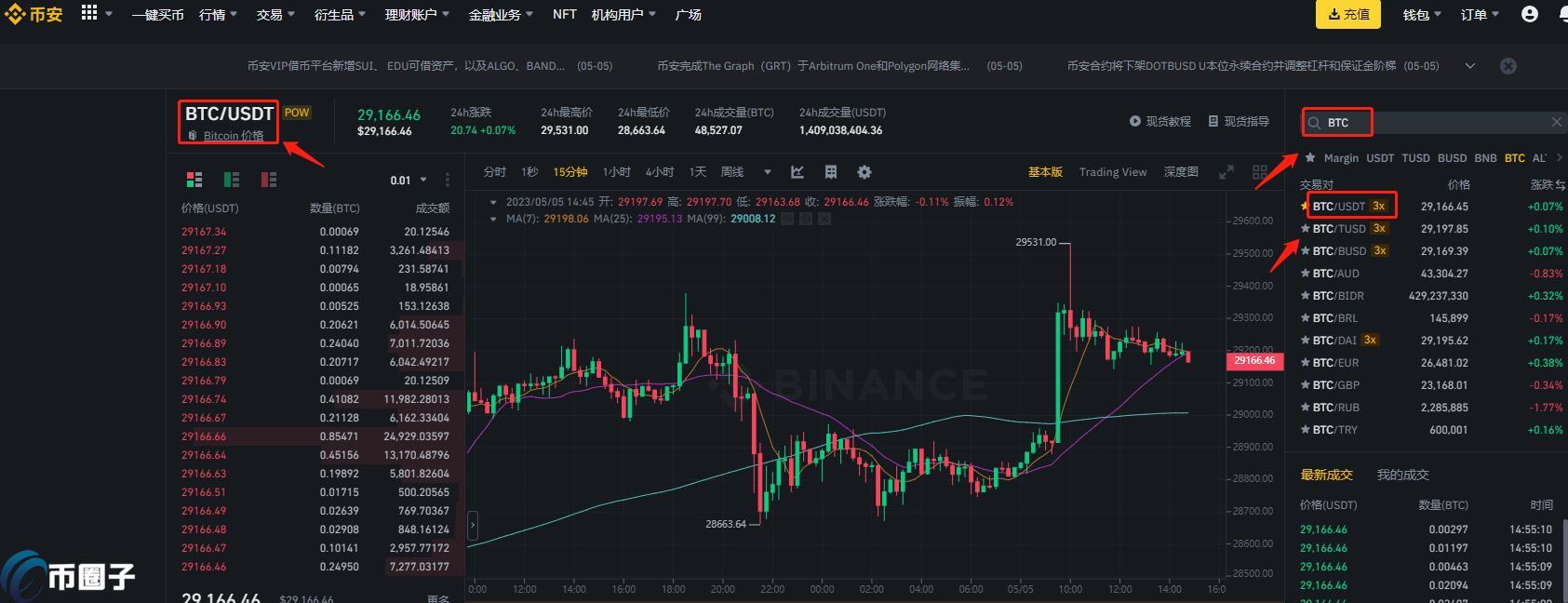Open the multi-chart layout icon
Screen dimensions: 1568x603
click(x=1260, y=172)
